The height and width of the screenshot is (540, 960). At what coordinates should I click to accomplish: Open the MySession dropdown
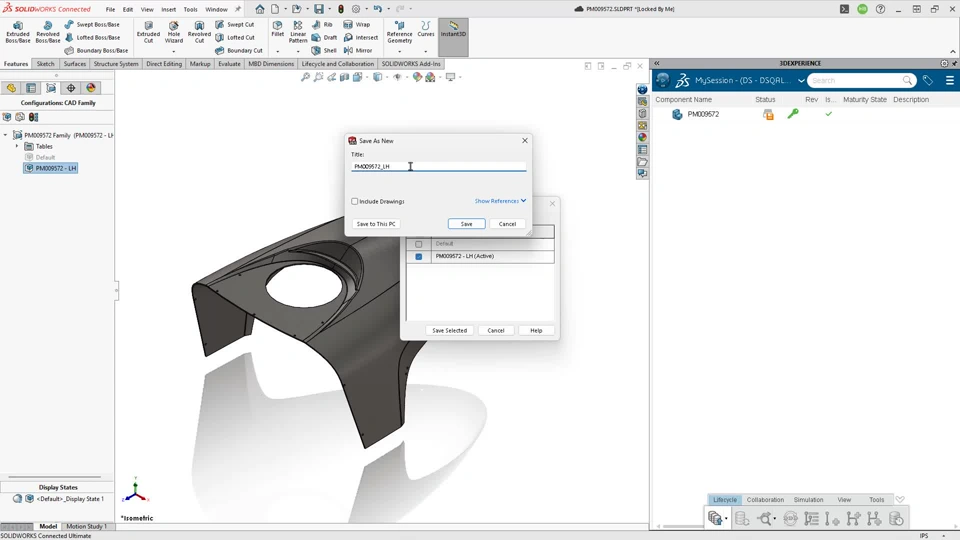[x=801, y=81]
